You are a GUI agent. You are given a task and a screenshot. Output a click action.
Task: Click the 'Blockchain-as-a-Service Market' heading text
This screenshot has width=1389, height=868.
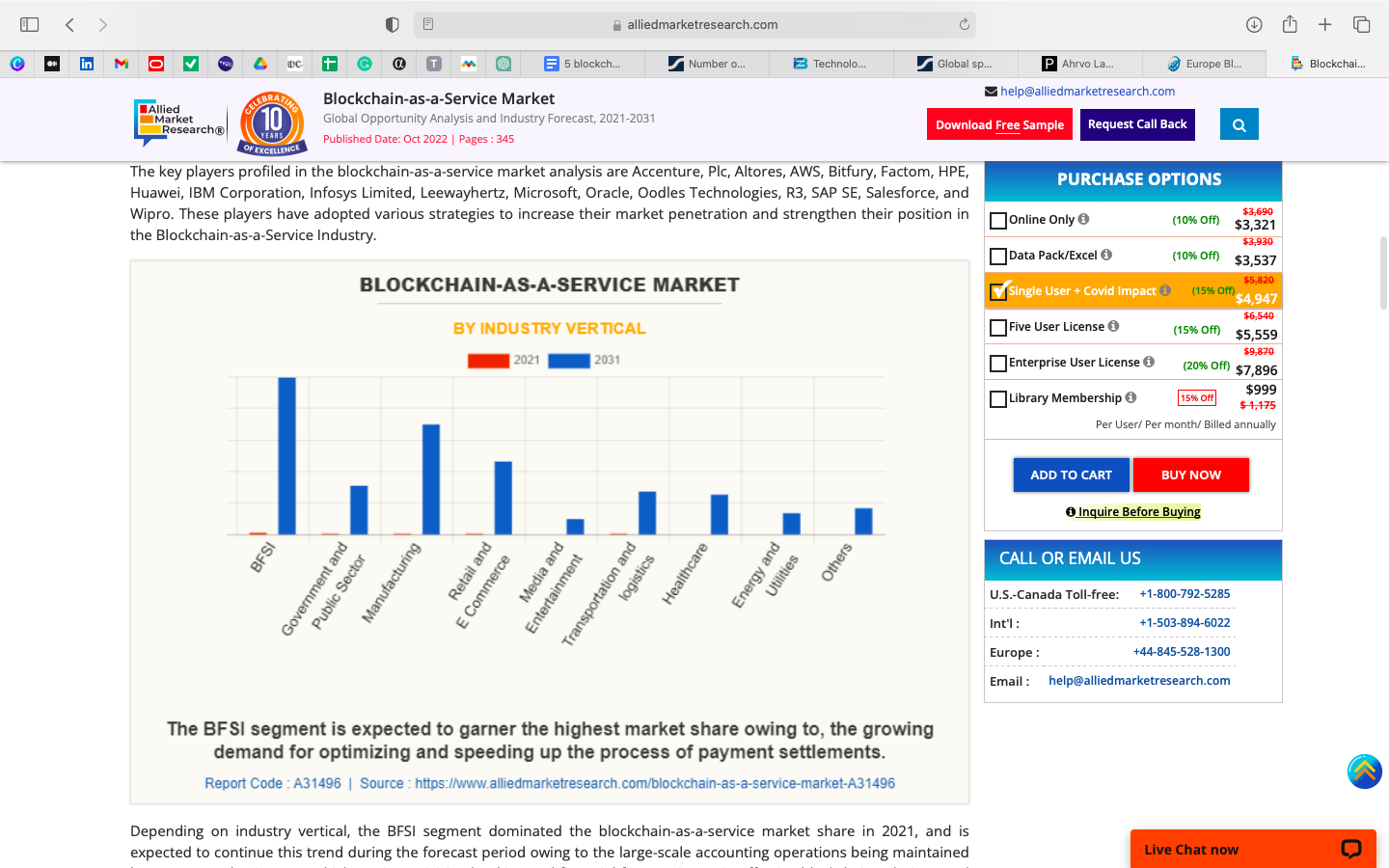439,98
